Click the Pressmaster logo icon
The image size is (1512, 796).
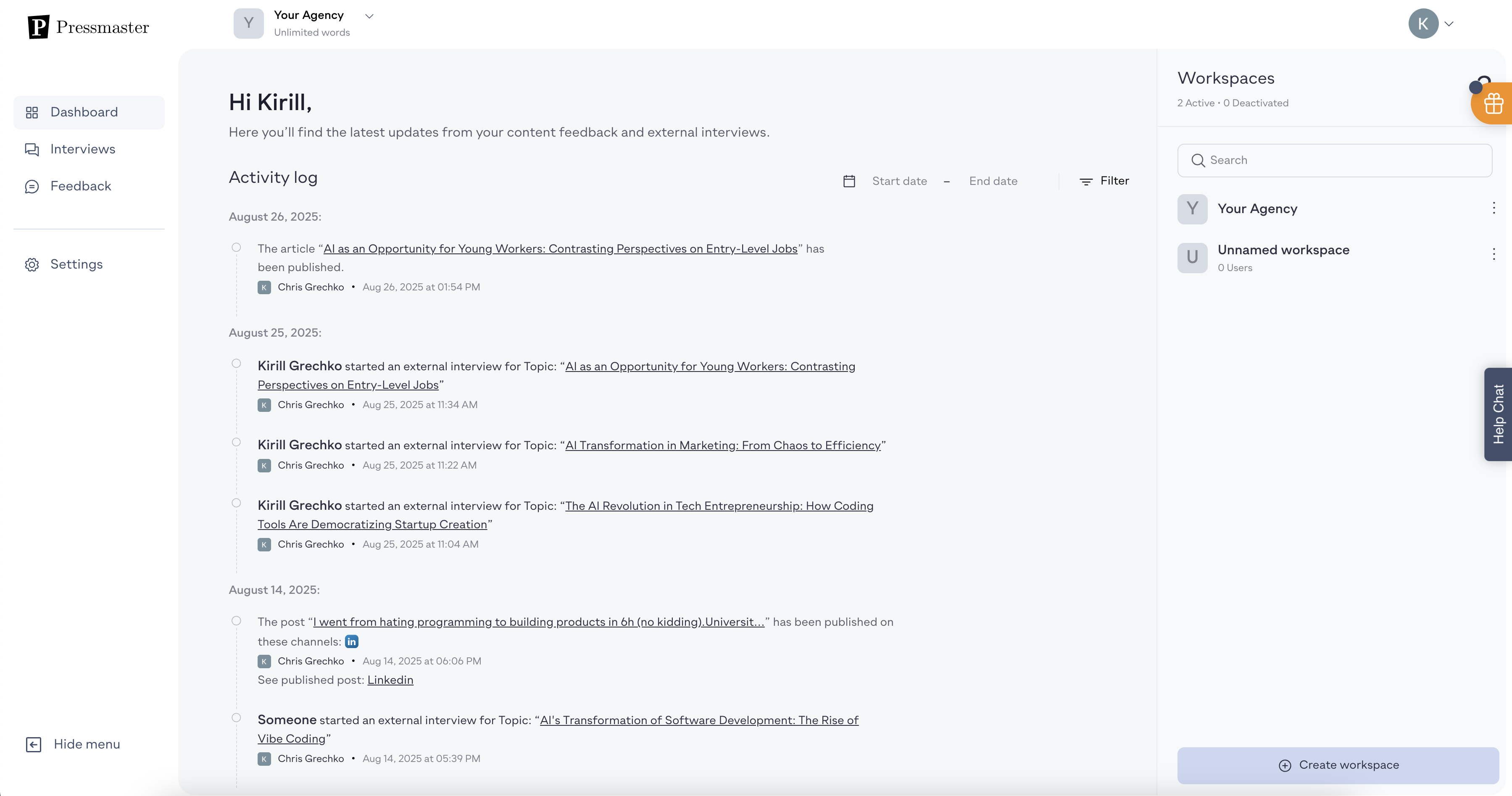coord(38,27)
